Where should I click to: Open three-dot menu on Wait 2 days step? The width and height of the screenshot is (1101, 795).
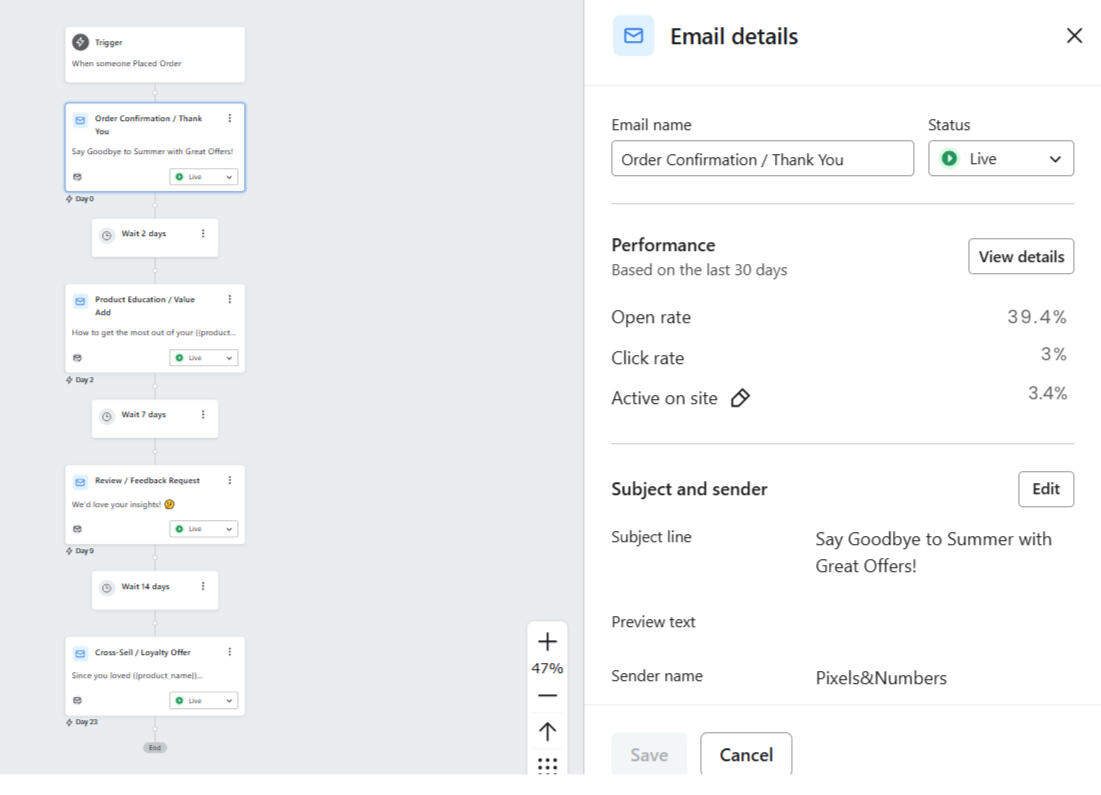click(203, 234)
